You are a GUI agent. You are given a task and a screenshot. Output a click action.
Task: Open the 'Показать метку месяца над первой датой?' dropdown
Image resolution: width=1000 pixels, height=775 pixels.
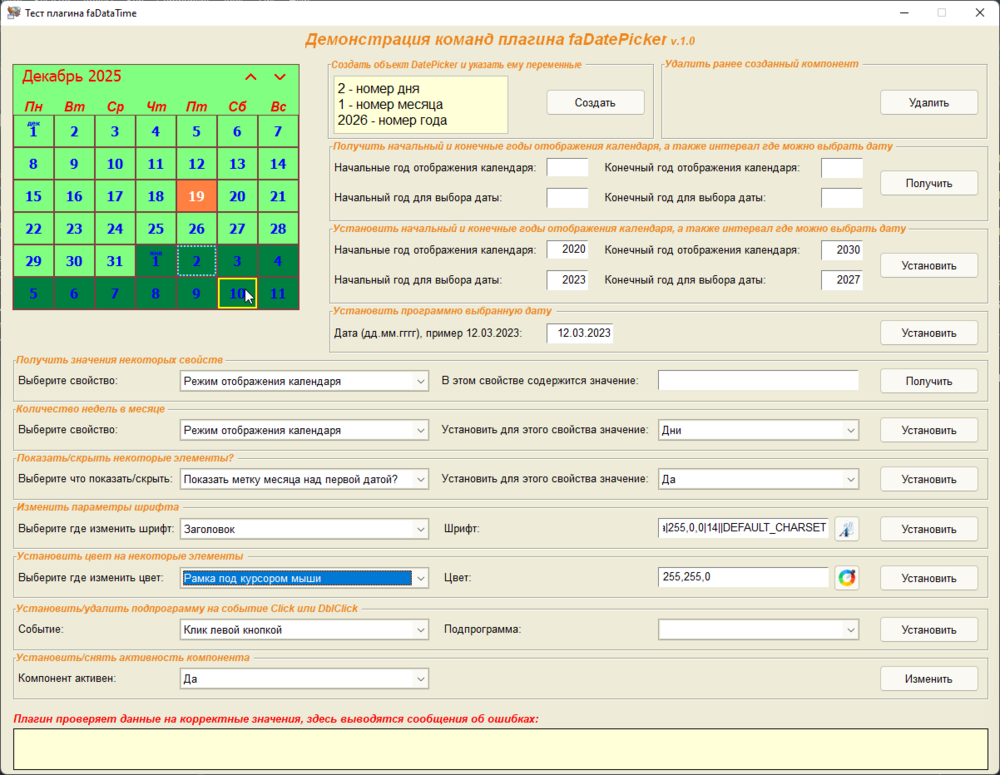304,479
